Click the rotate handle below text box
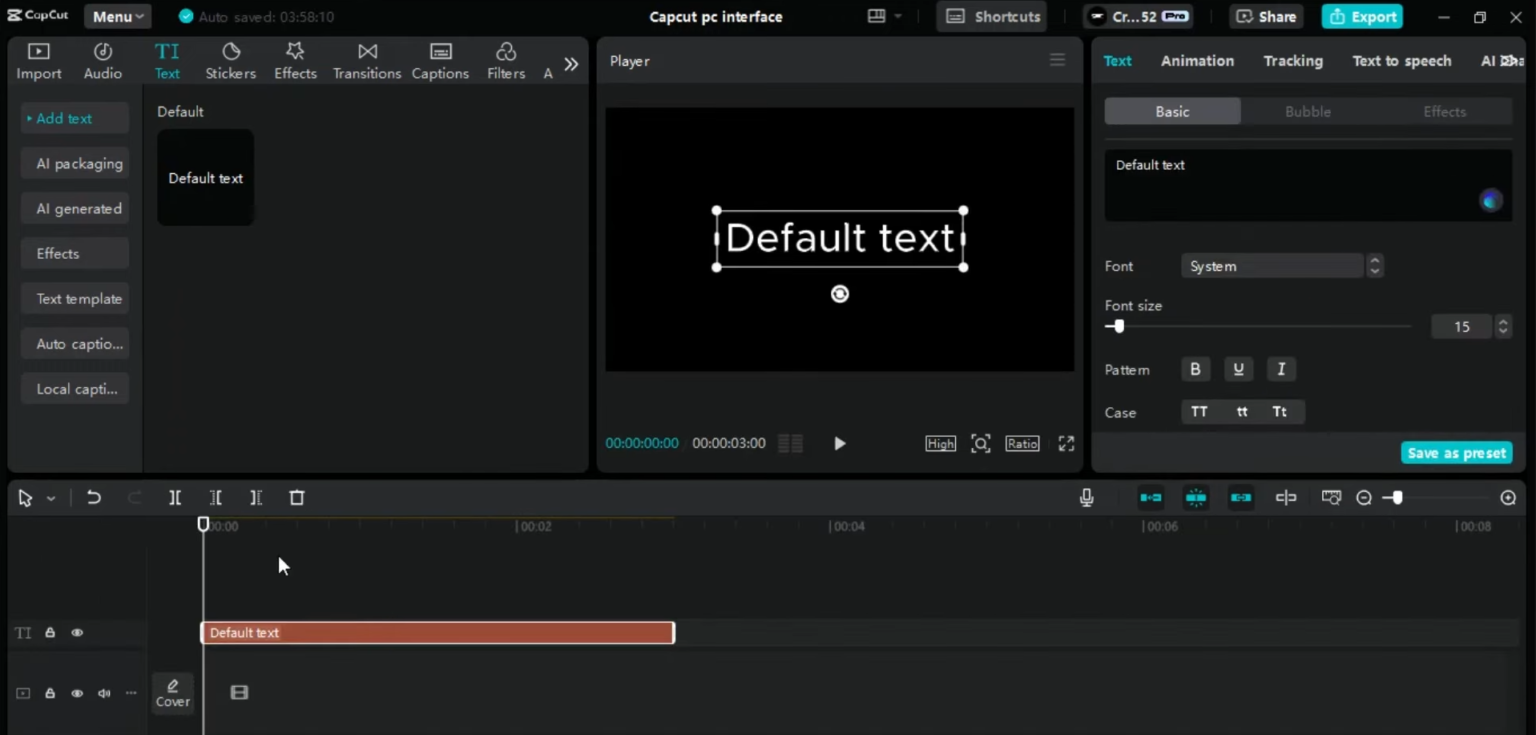Screen dimensions: 1536x735 click(x=840, y=294)
